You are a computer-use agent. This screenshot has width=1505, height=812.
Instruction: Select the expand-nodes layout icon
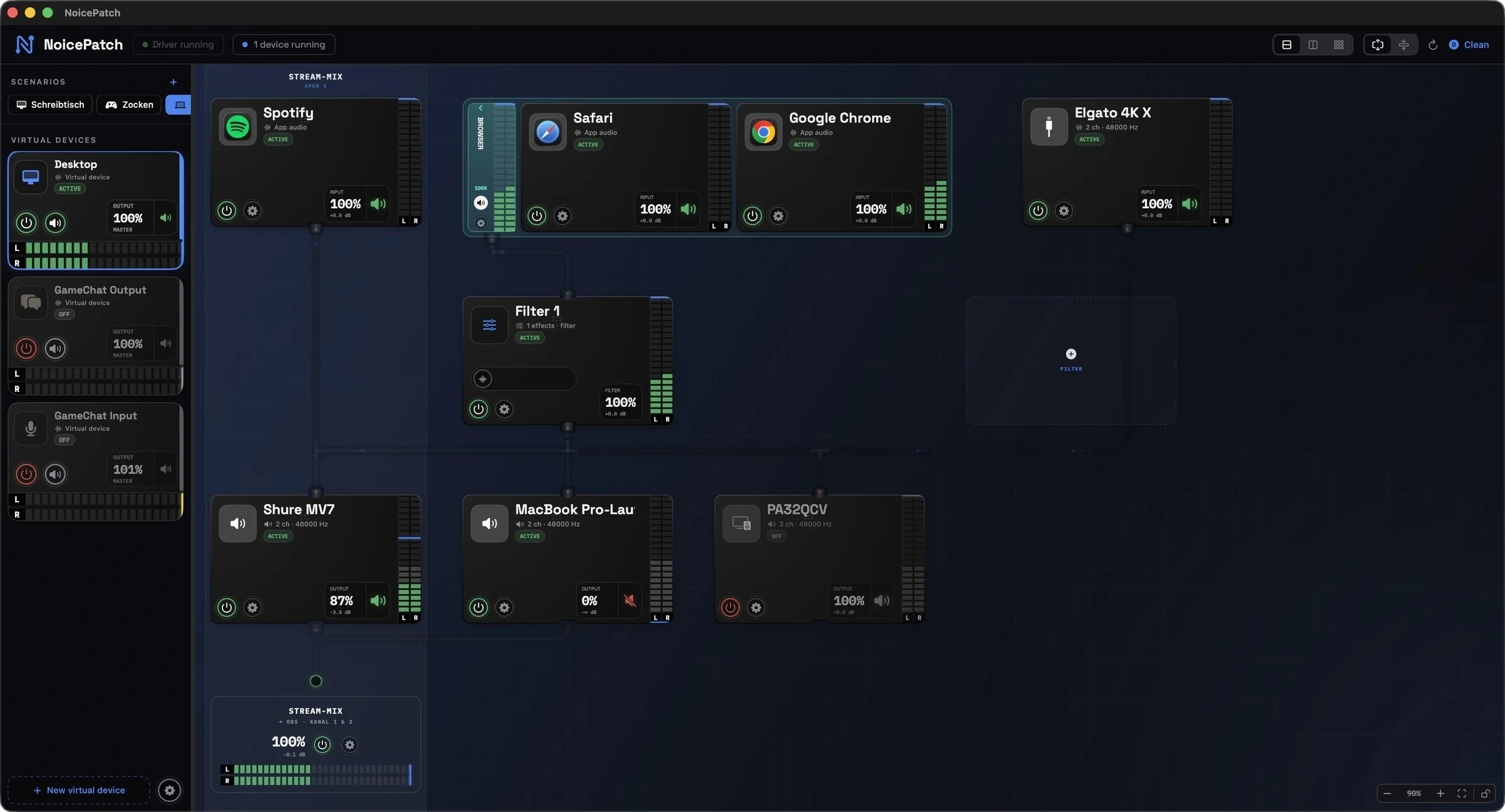click(x=1378, y=45)
